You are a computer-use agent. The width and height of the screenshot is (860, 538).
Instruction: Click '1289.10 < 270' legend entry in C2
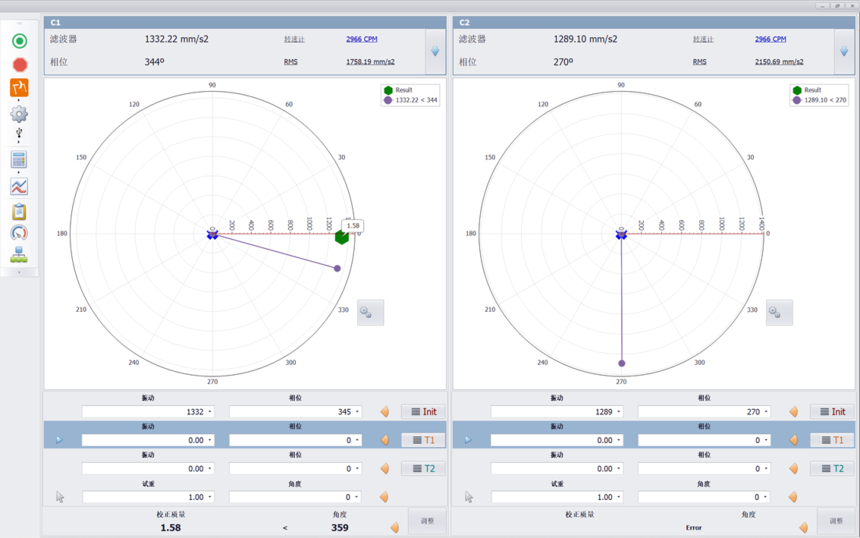tap(819, 100)
